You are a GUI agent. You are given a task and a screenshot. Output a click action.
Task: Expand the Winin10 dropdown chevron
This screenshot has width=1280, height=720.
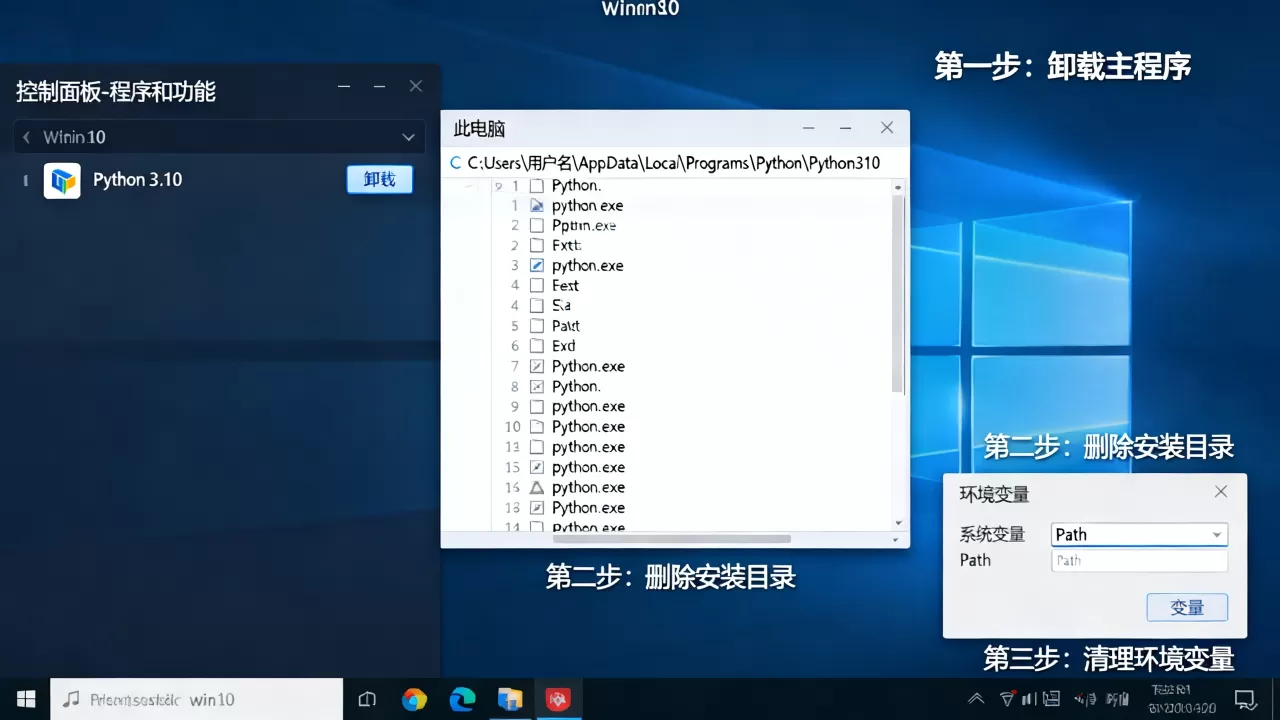click(x=408, y=137)
